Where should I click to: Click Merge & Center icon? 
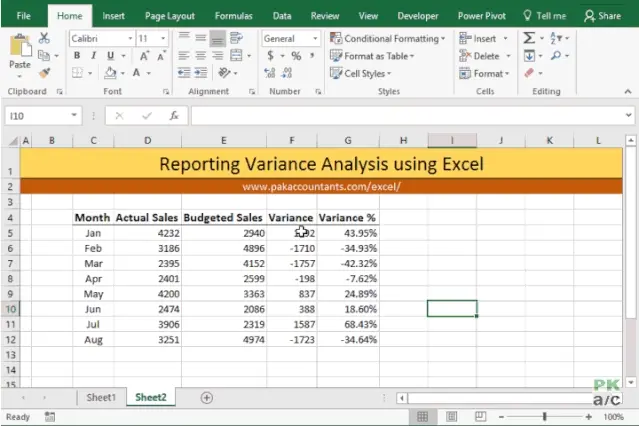pos(236,55)
